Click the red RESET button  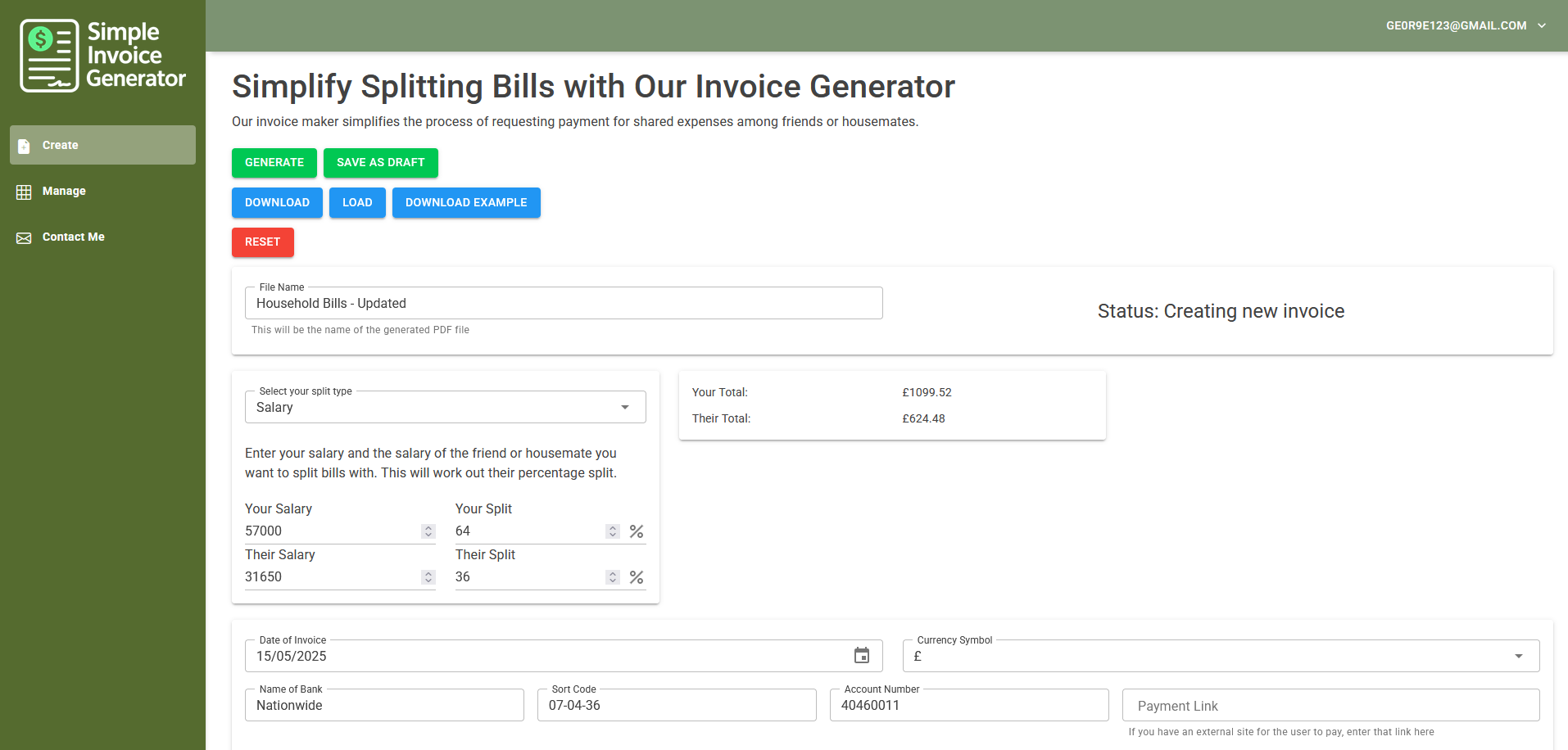[x=262, y=242]
